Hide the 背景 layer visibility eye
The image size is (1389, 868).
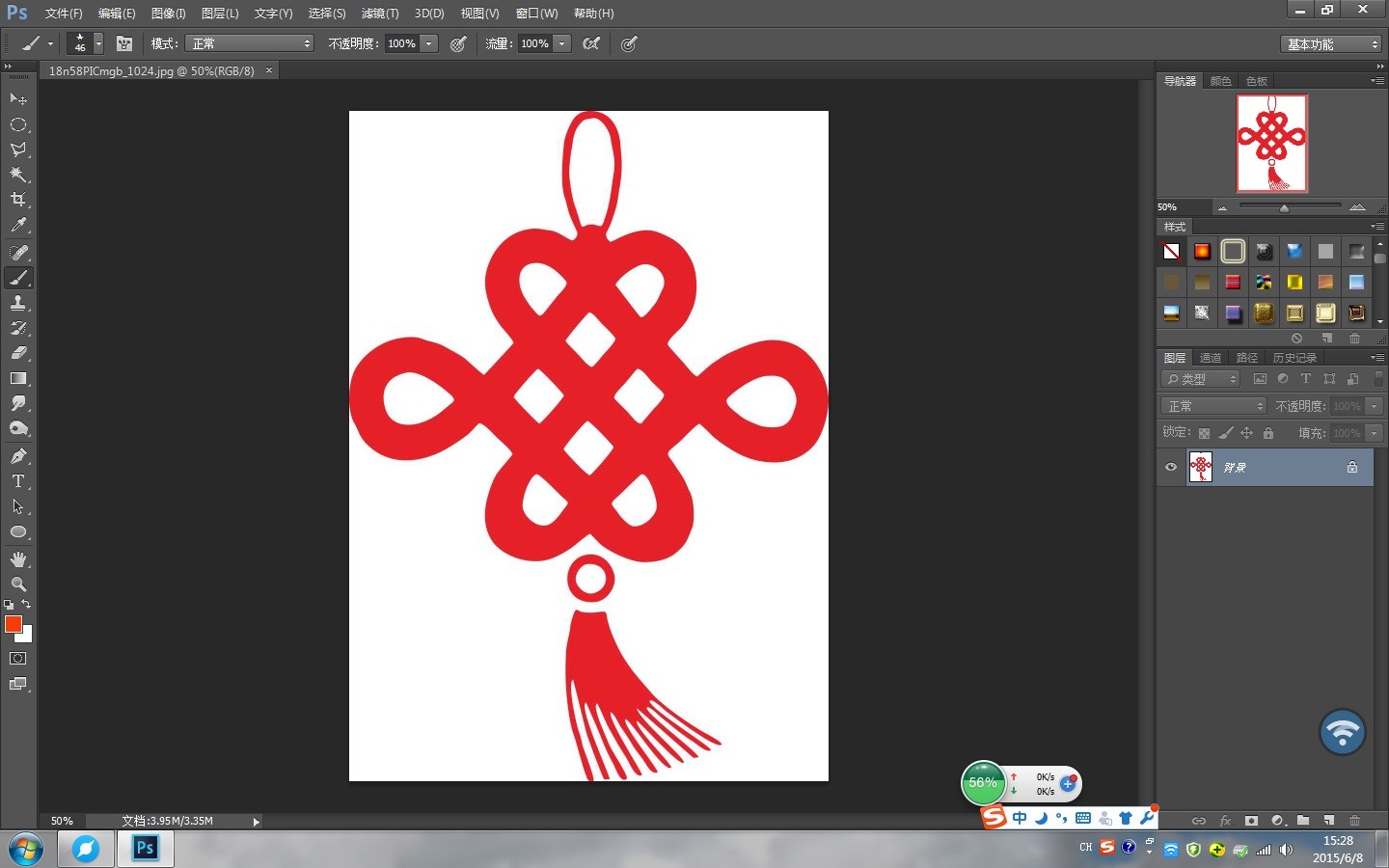1171,467
